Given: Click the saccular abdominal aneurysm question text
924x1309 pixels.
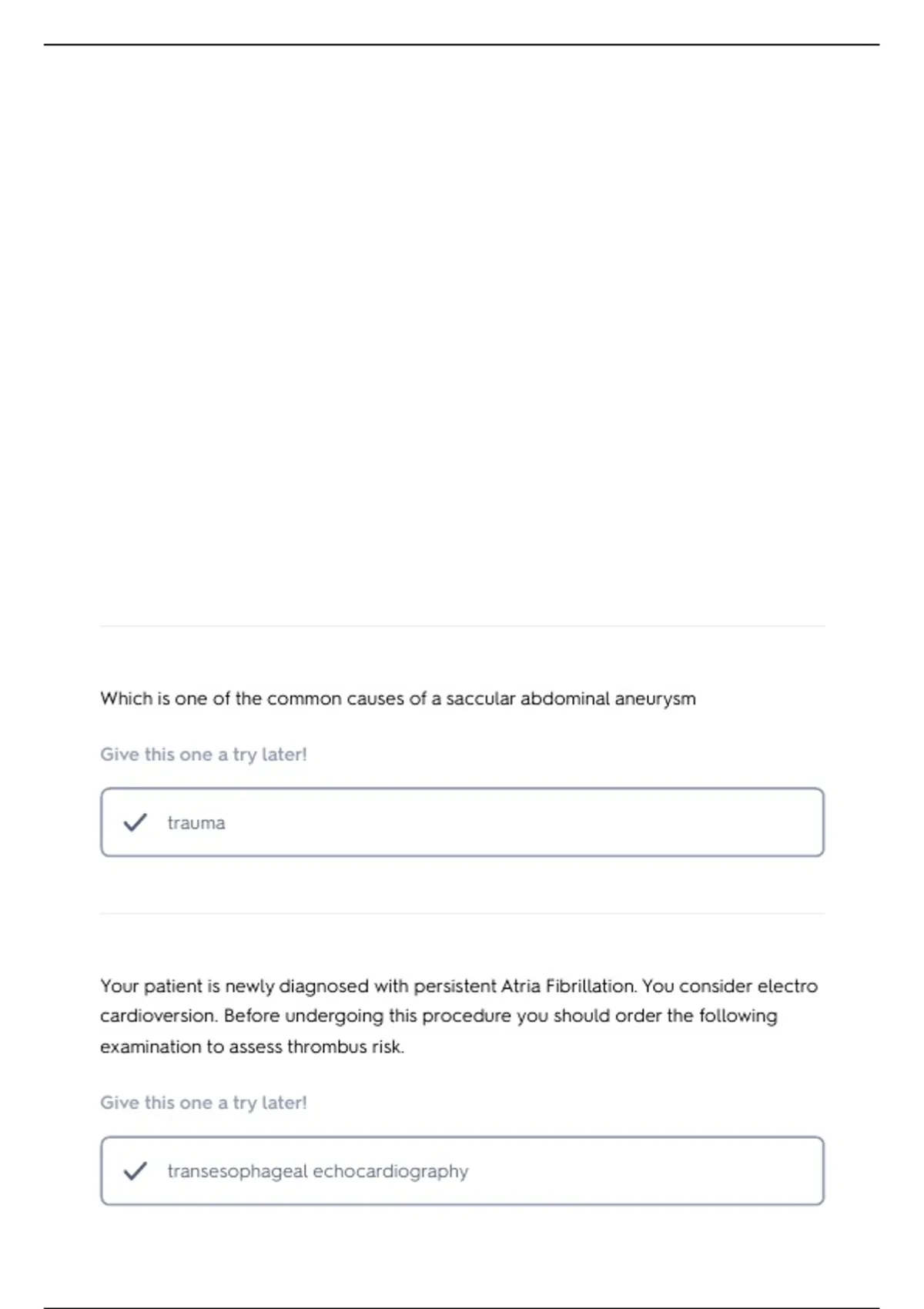Looking at the screenshot, I should (x=397, y=699).
